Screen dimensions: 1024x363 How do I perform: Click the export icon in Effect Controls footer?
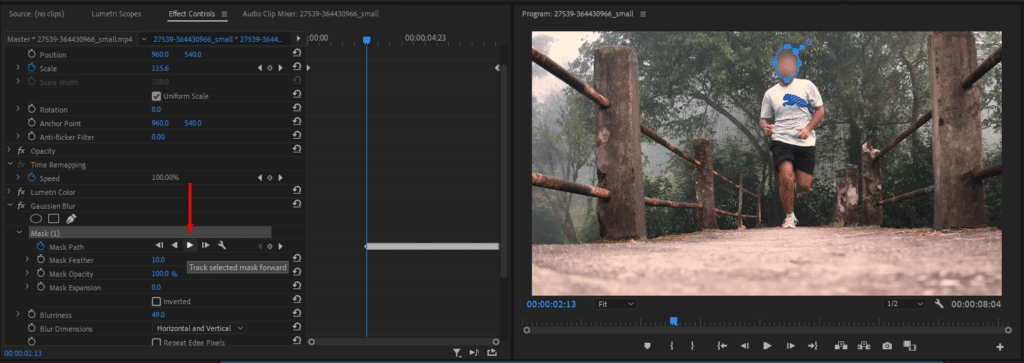(x=491, y=353)
